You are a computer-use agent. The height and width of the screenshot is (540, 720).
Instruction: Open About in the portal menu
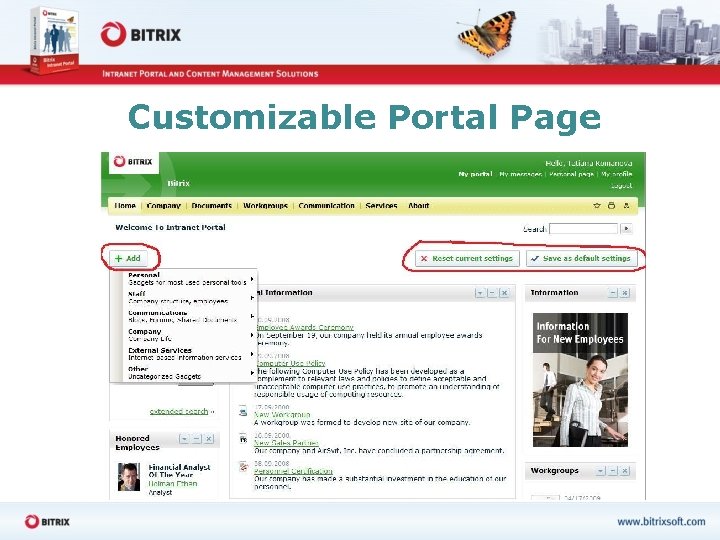coord(419,206)
